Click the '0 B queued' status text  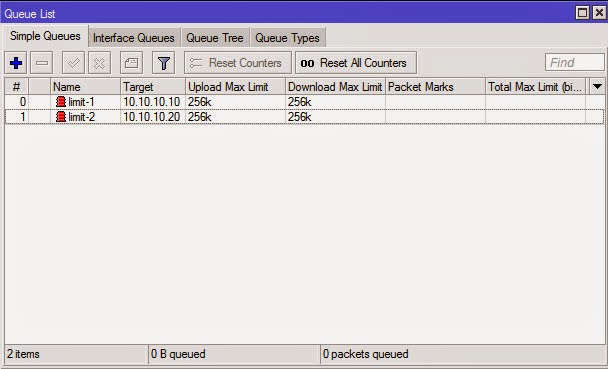178,354
